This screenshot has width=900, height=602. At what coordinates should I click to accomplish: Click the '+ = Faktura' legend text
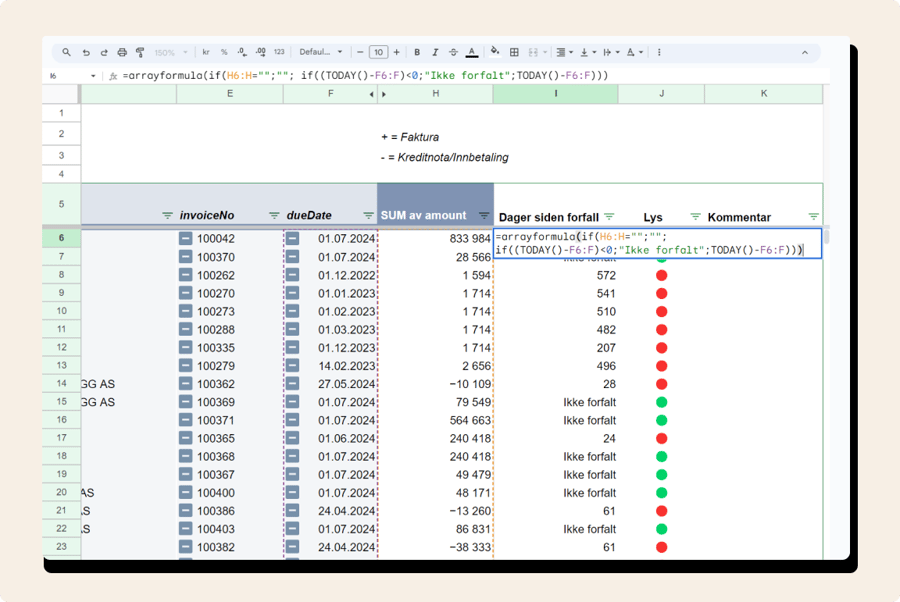click(410, 137)
